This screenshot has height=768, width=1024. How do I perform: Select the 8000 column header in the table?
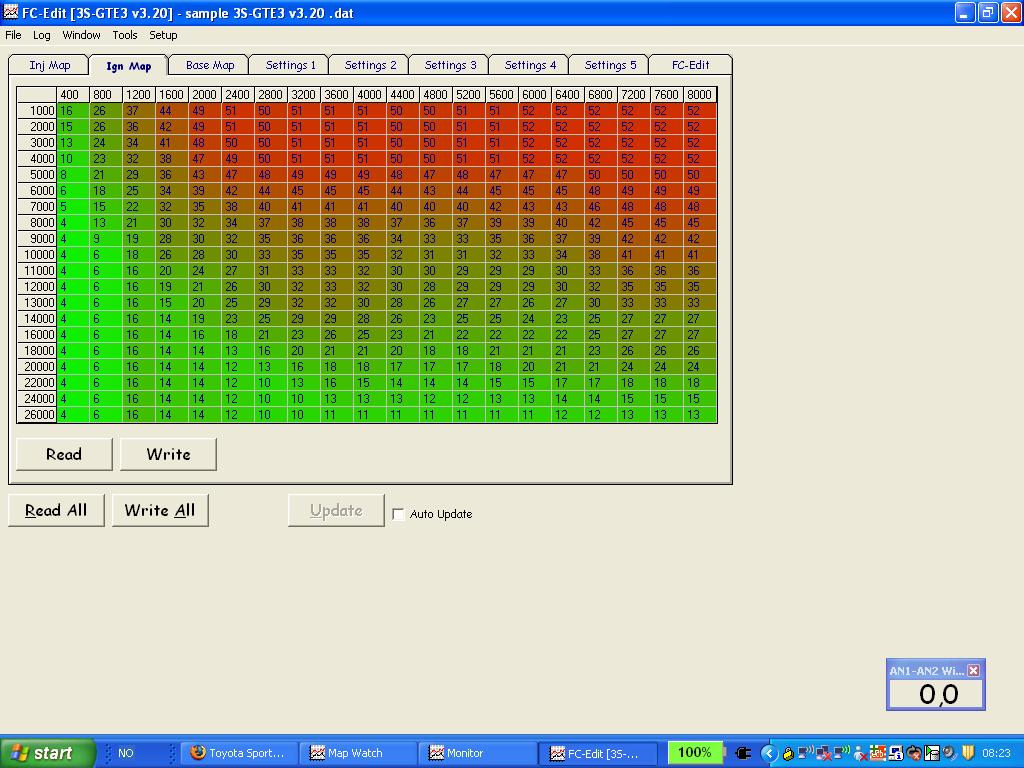pos(700,95)
